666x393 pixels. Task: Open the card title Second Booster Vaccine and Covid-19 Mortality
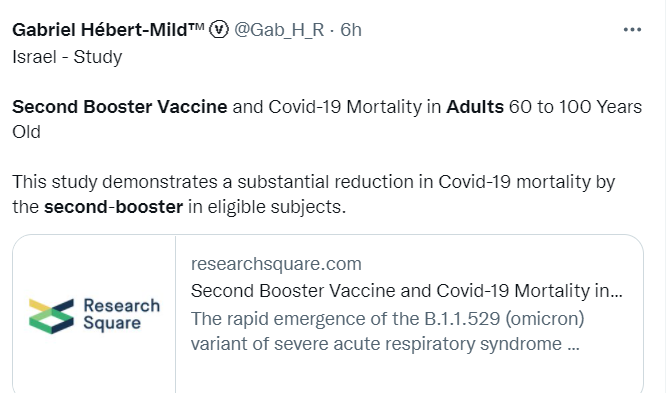[x=406, y=291]
